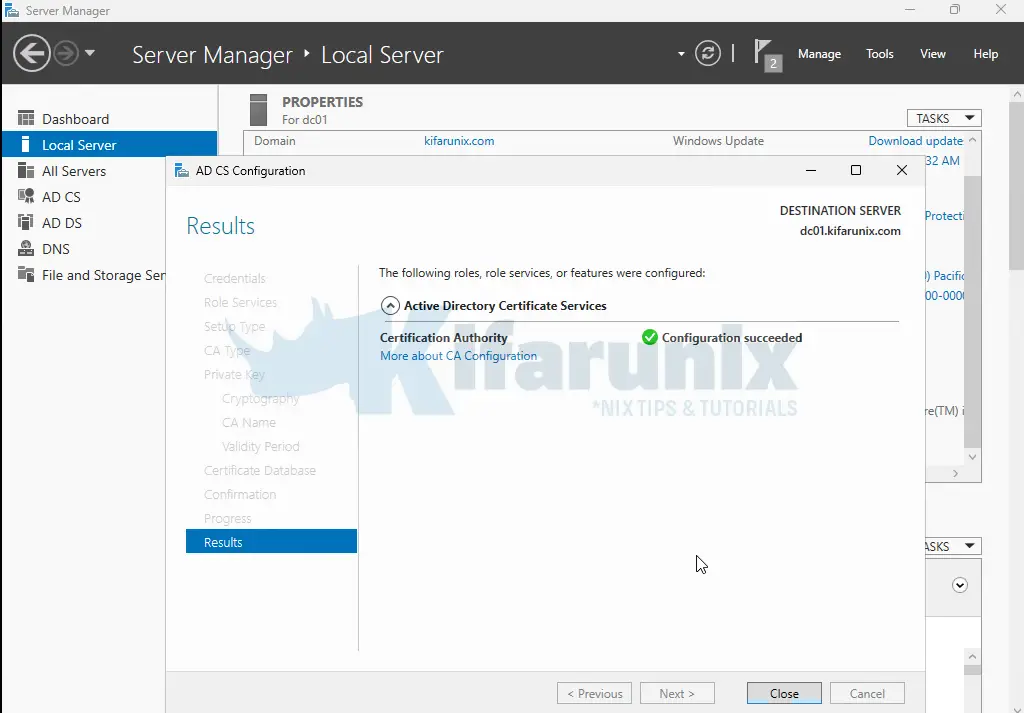The image size is (1024, 713).
Task: Click the PROPERTIES server tower icon
Action: pyautogui.click(x=259, y=110)
